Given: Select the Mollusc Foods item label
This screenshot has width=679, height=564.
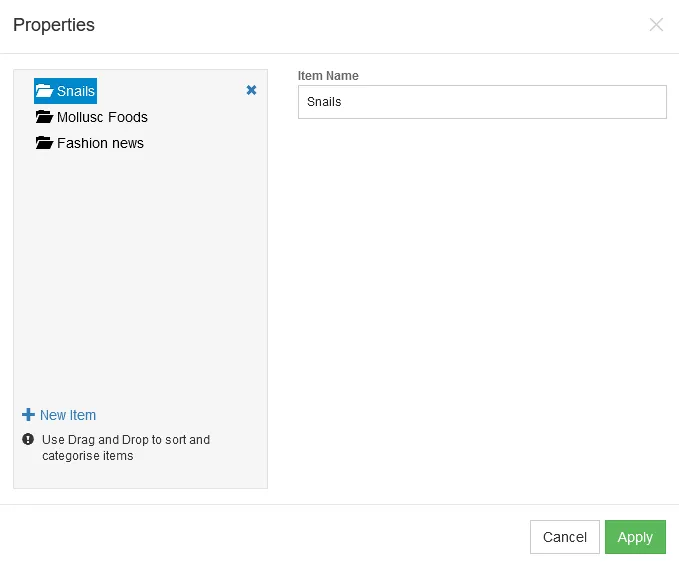Looking at the screenshot, I should [x=102, y=117].
